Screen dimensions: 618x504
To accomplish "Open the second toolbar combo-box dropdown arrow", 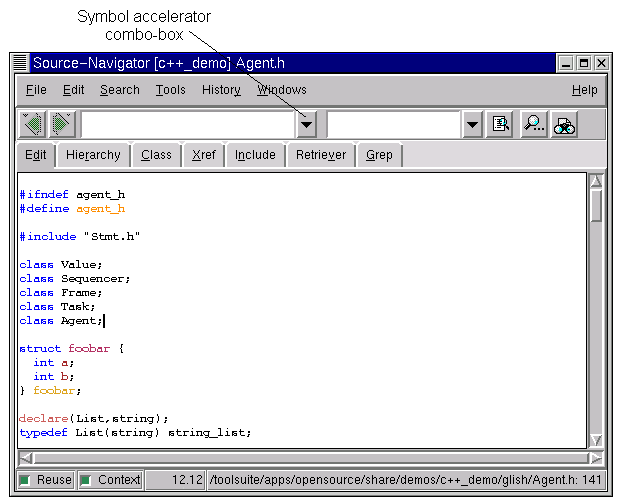I will 472,125.
